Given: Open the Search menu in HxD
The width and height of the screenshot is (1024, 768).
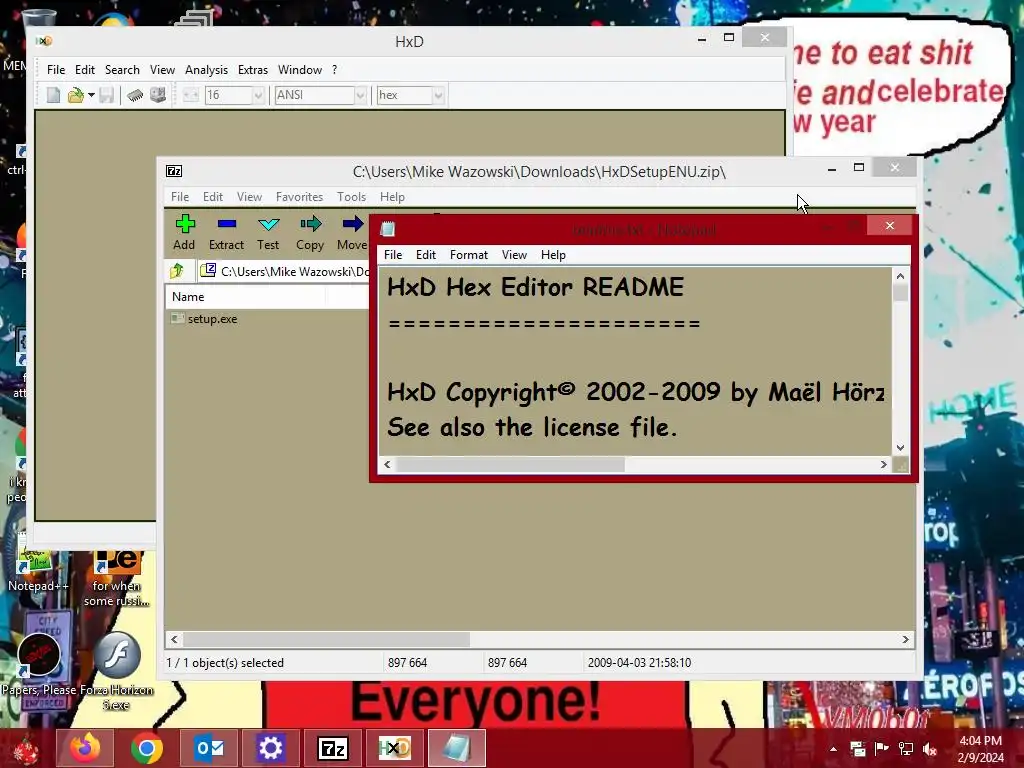Looking at the screenshot, I should 122,70.
